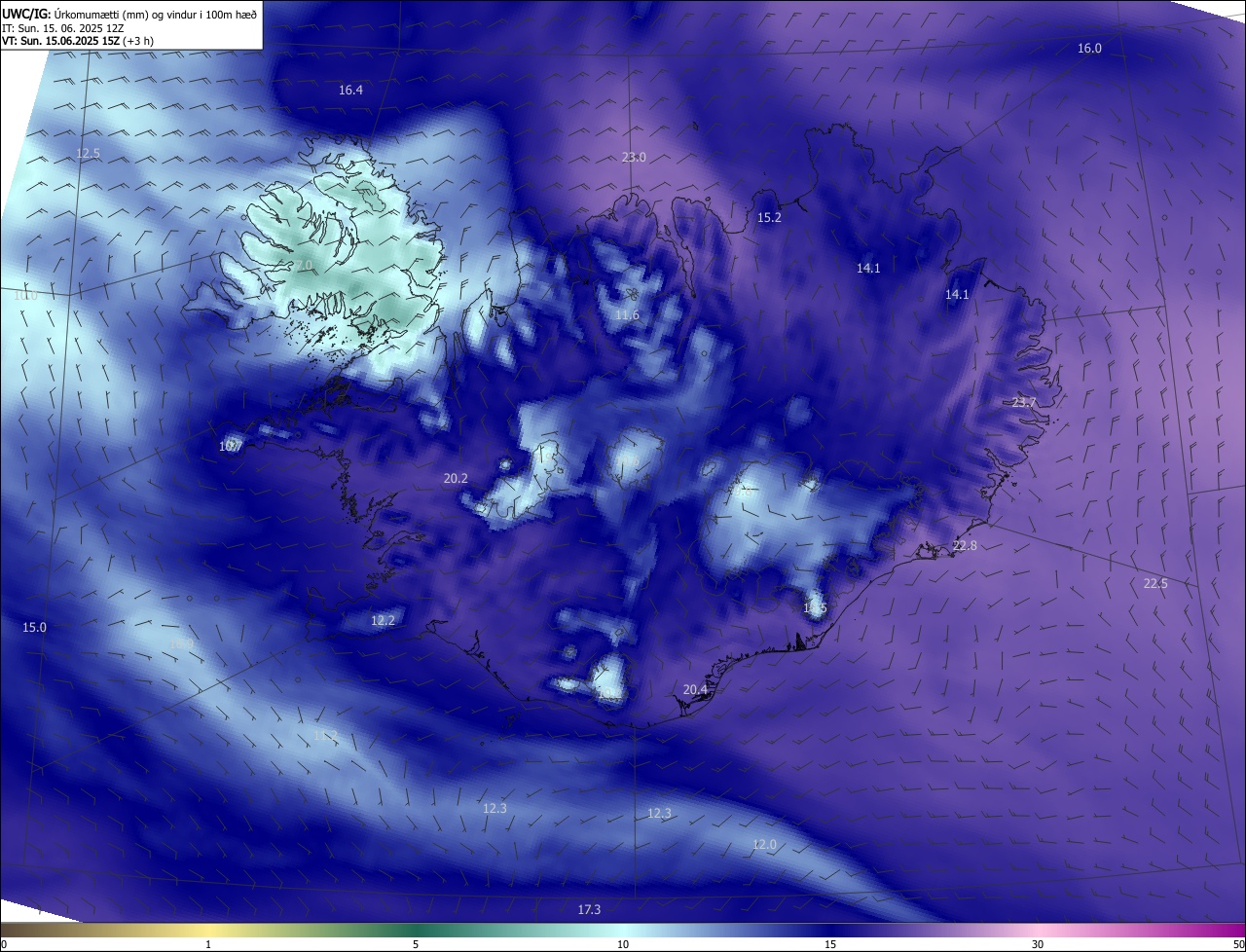Click the 16.4 value label on the map

(x=350, y=91)
